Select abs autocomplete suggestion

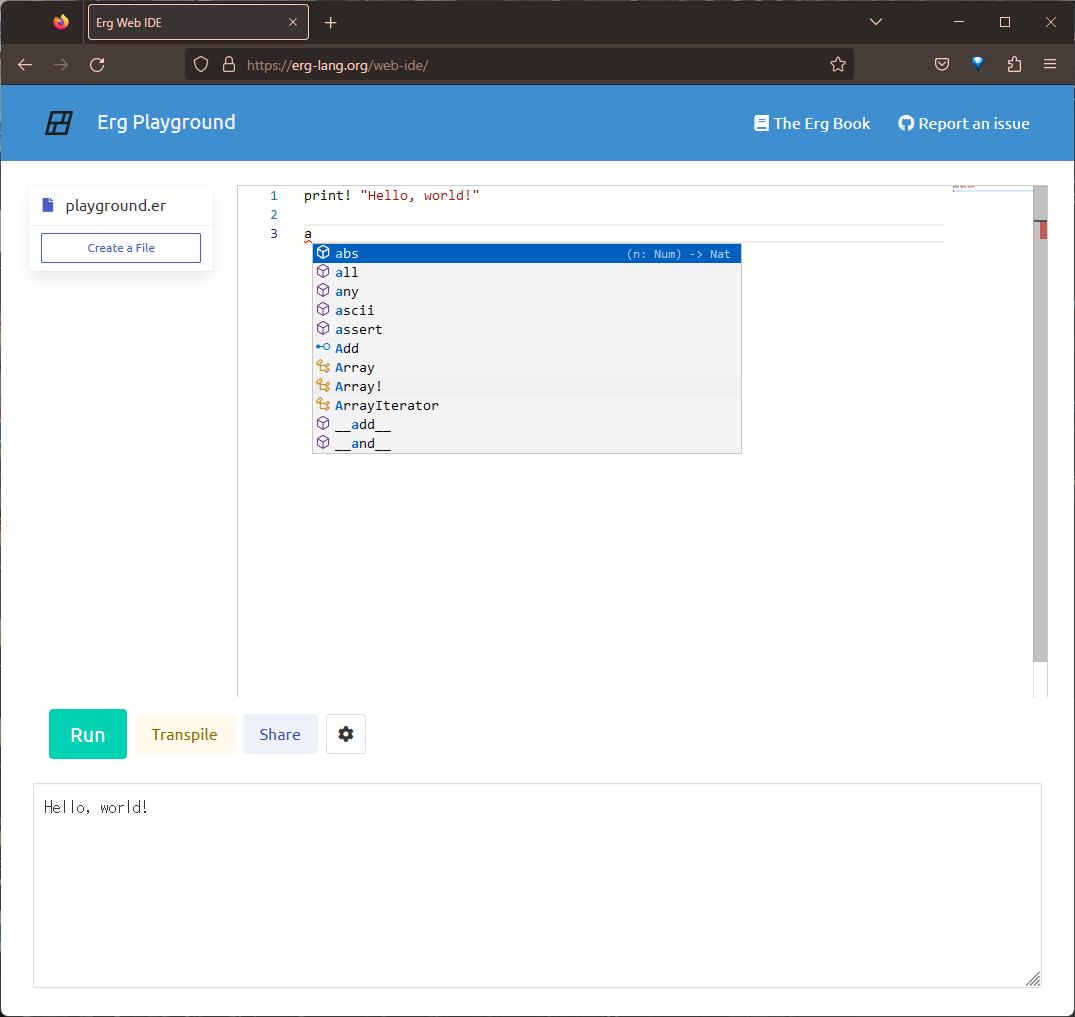click(x=527, y=253)
